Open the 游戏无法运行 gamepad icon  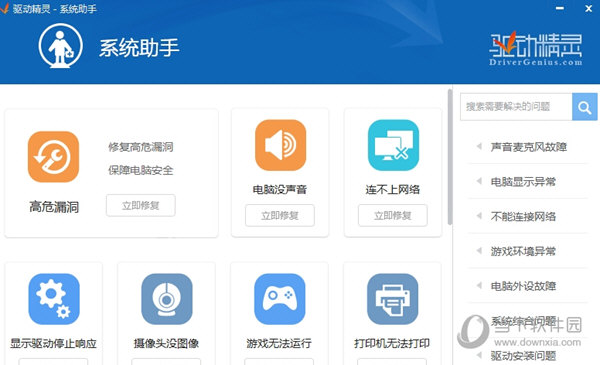[280, 299]
